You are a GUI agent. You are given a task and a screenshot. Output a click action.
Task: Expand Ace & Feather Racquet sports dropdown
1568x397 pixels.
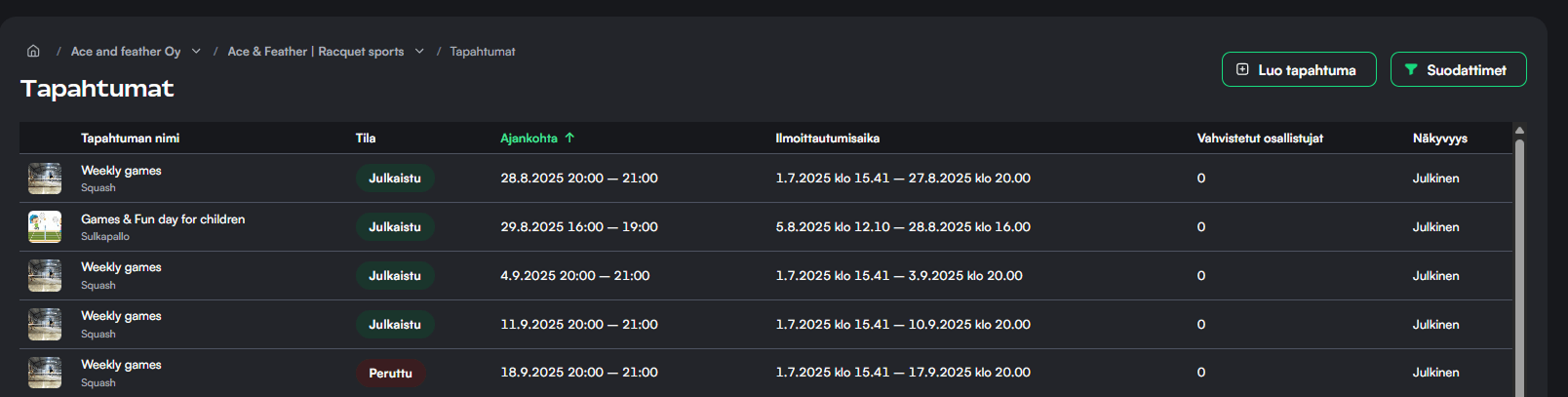[x=419, y=51]
